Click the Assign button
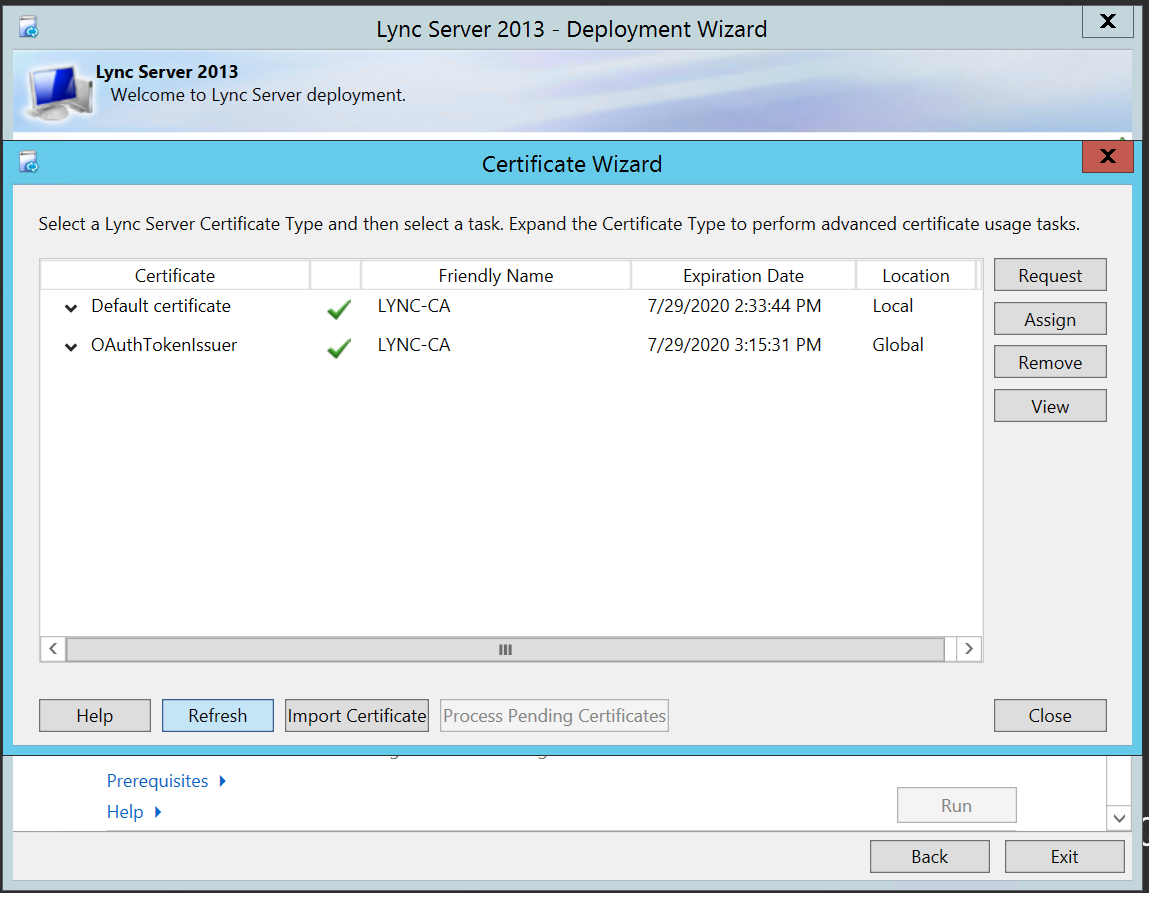 click(x=1050, y=319)
